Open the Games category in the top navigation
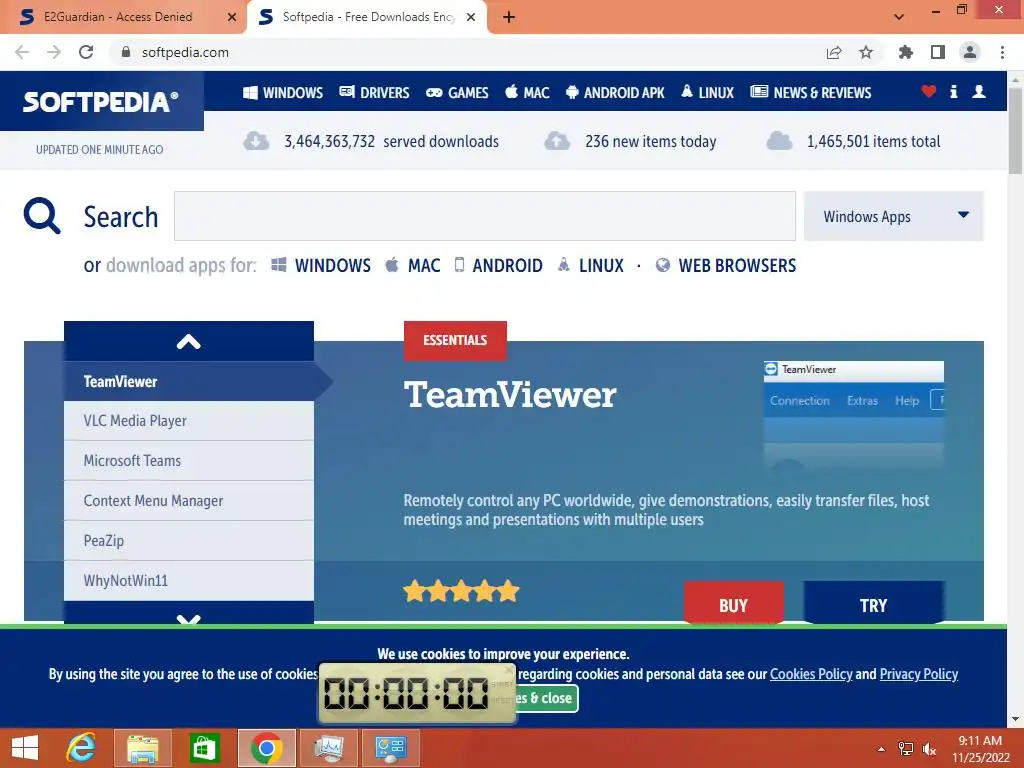Screen dimensions: 1024x768 pos(457,93)
